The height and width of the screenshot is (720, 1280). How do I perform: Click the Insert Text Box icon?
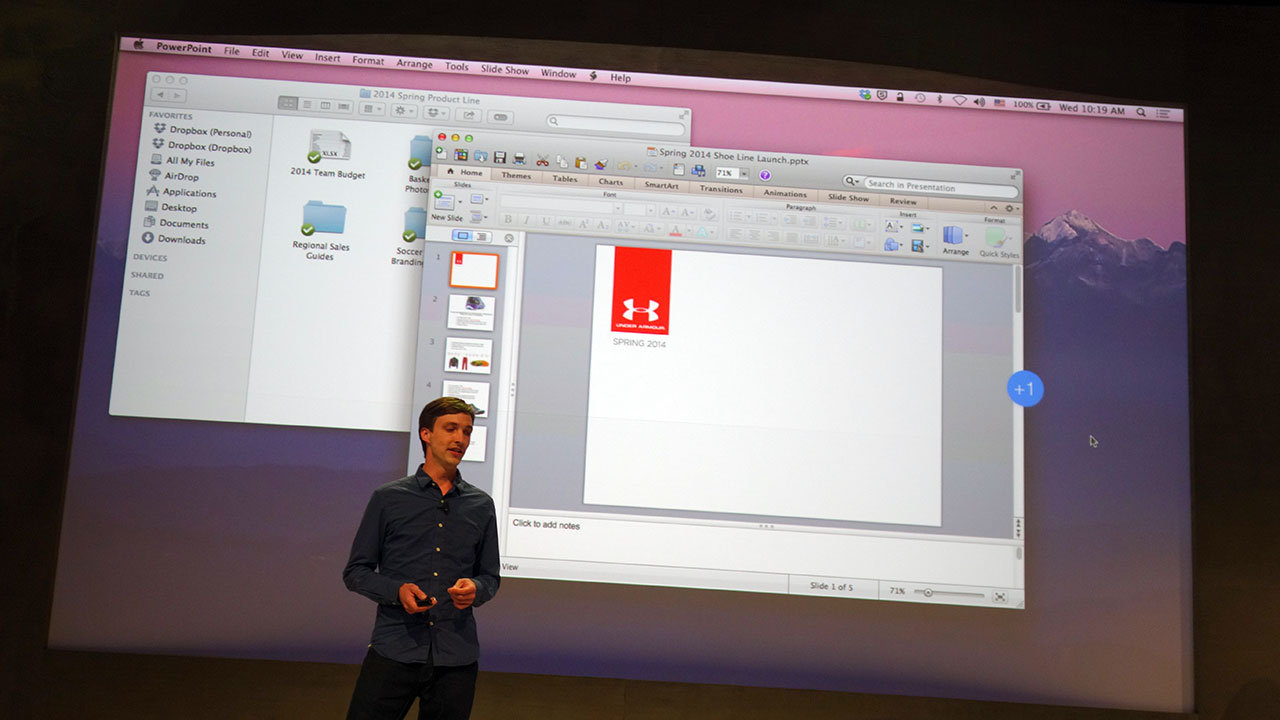(891, 225)
